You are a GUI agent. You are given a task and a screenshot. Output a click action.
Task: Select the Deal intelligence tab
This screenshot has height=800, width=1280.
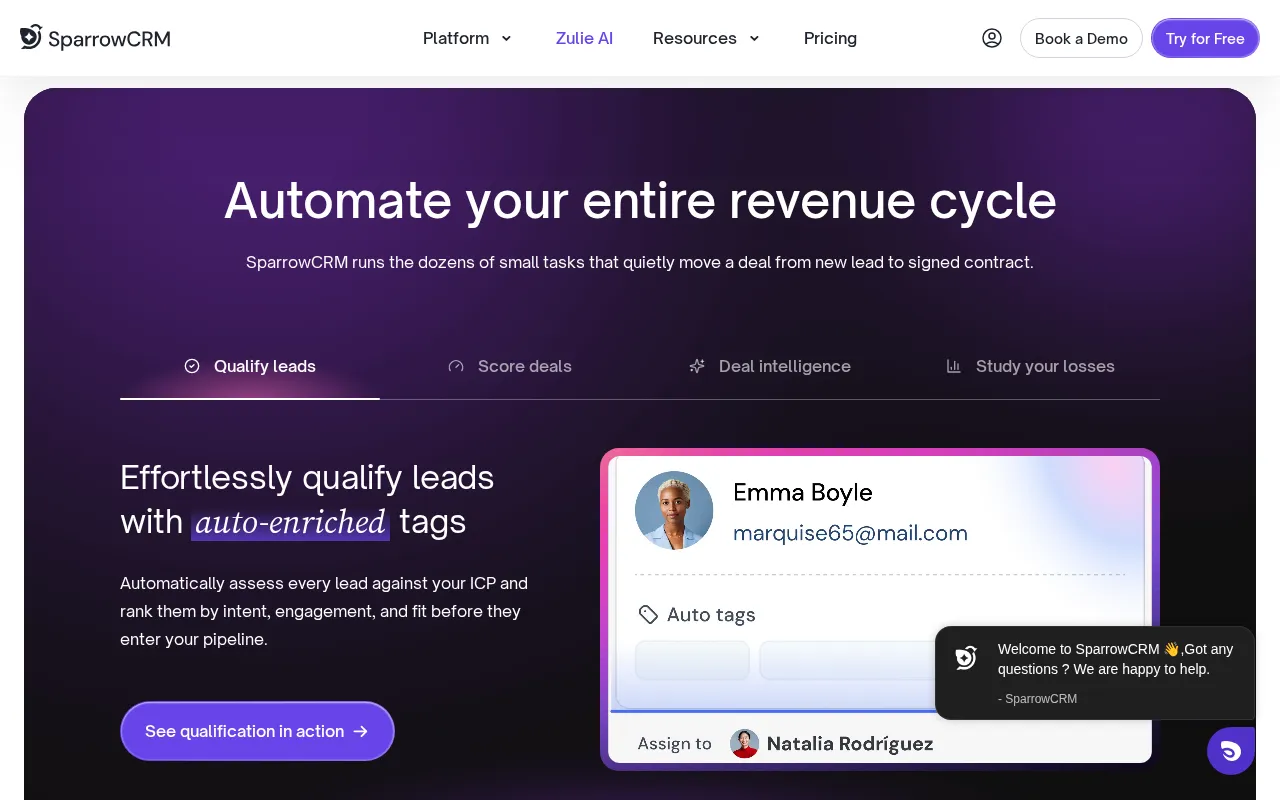tap(770, 366)
